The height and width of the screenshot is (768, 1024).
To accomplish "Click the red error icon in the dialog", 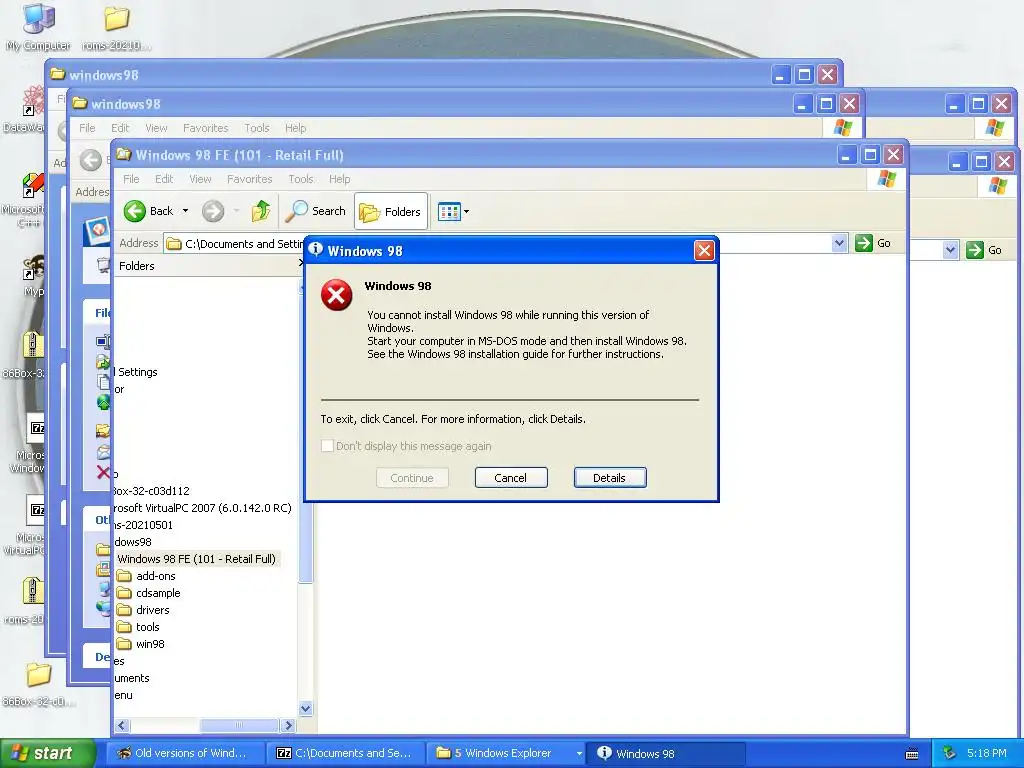I will pyautogui.click(x=336, y=295).
